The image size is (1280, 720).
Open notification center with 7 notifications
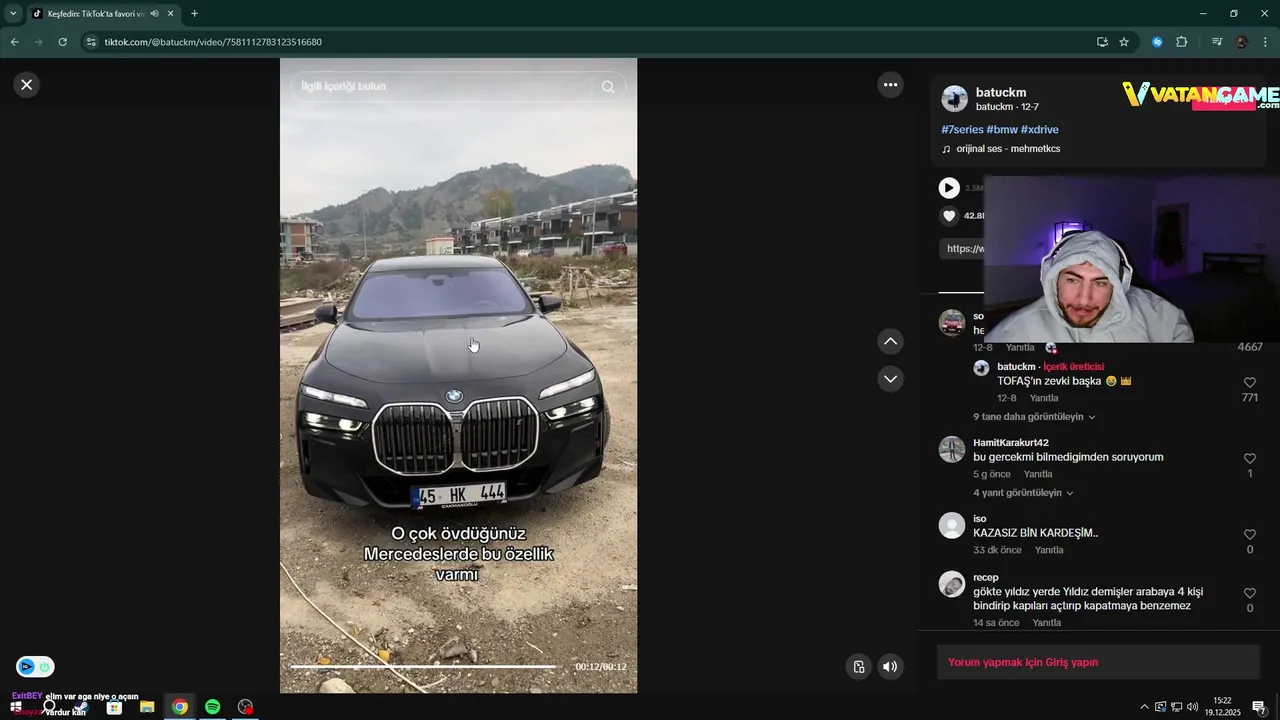[1259, 707]
